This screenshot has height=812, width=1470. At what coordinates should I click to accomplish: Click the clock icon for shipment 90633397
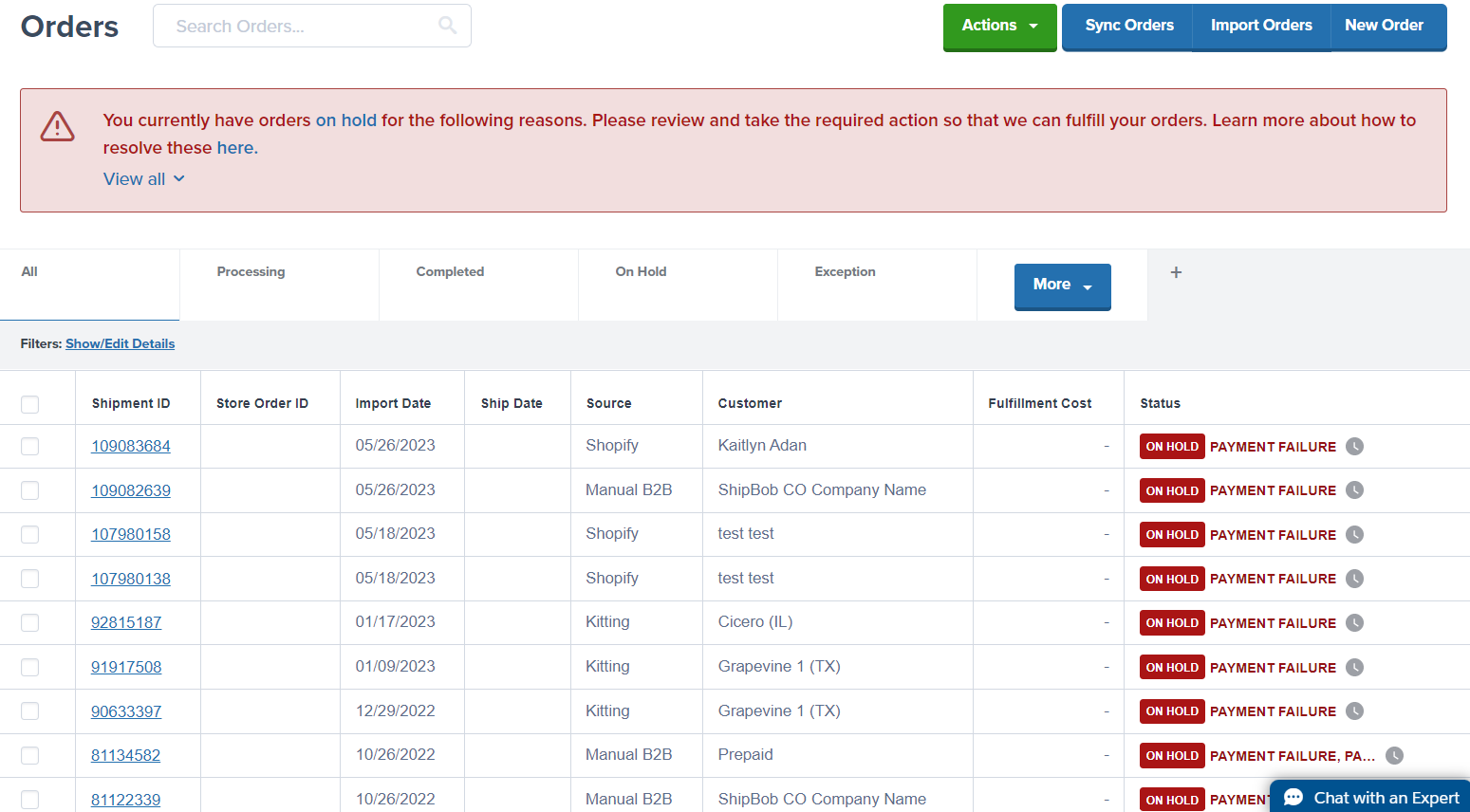(1354, 711)
